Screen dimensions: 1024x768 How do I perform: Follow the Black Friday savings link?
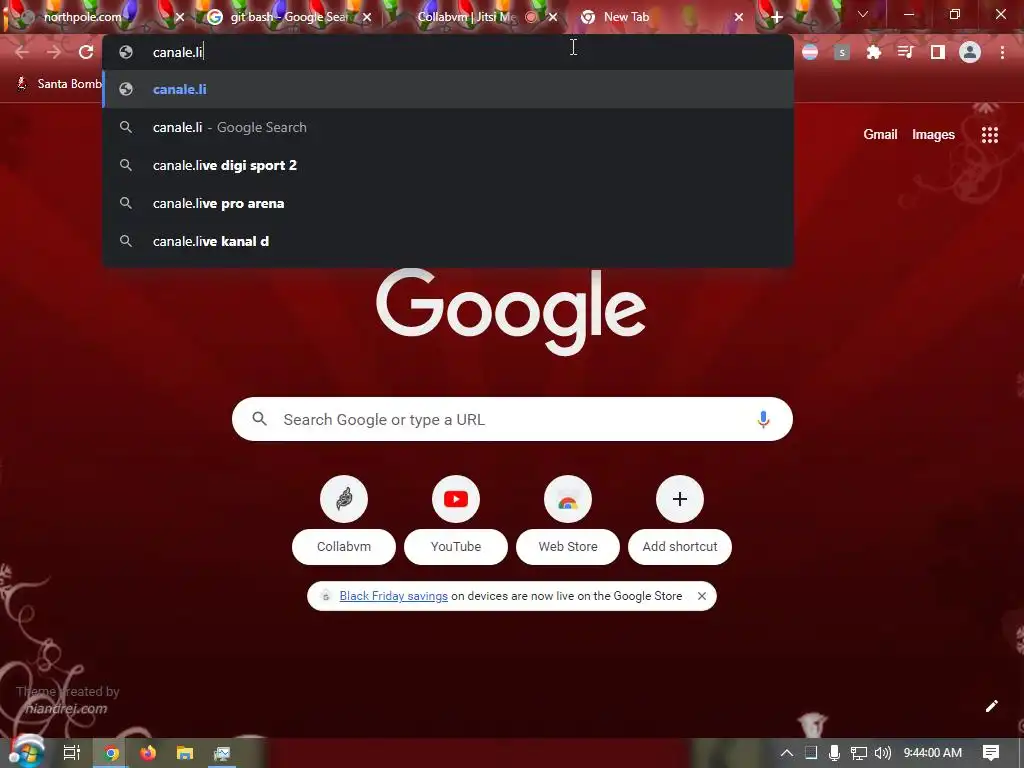pos(393,596)
